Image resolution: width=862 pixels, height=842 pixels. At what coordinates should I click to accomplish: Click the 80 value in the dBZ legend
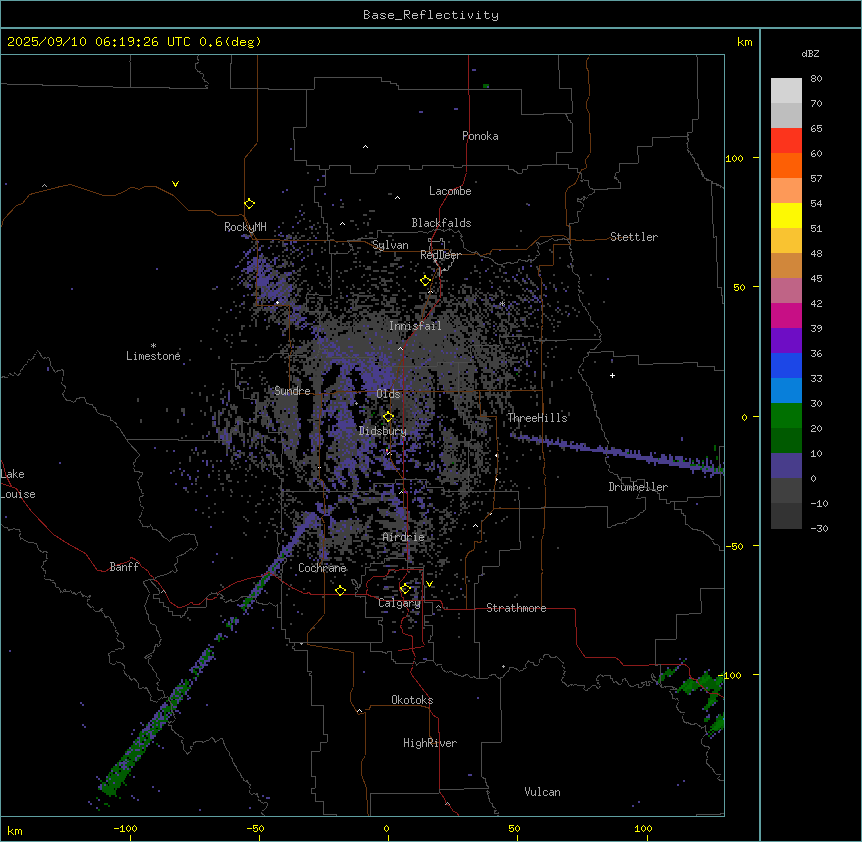point(816,79)
